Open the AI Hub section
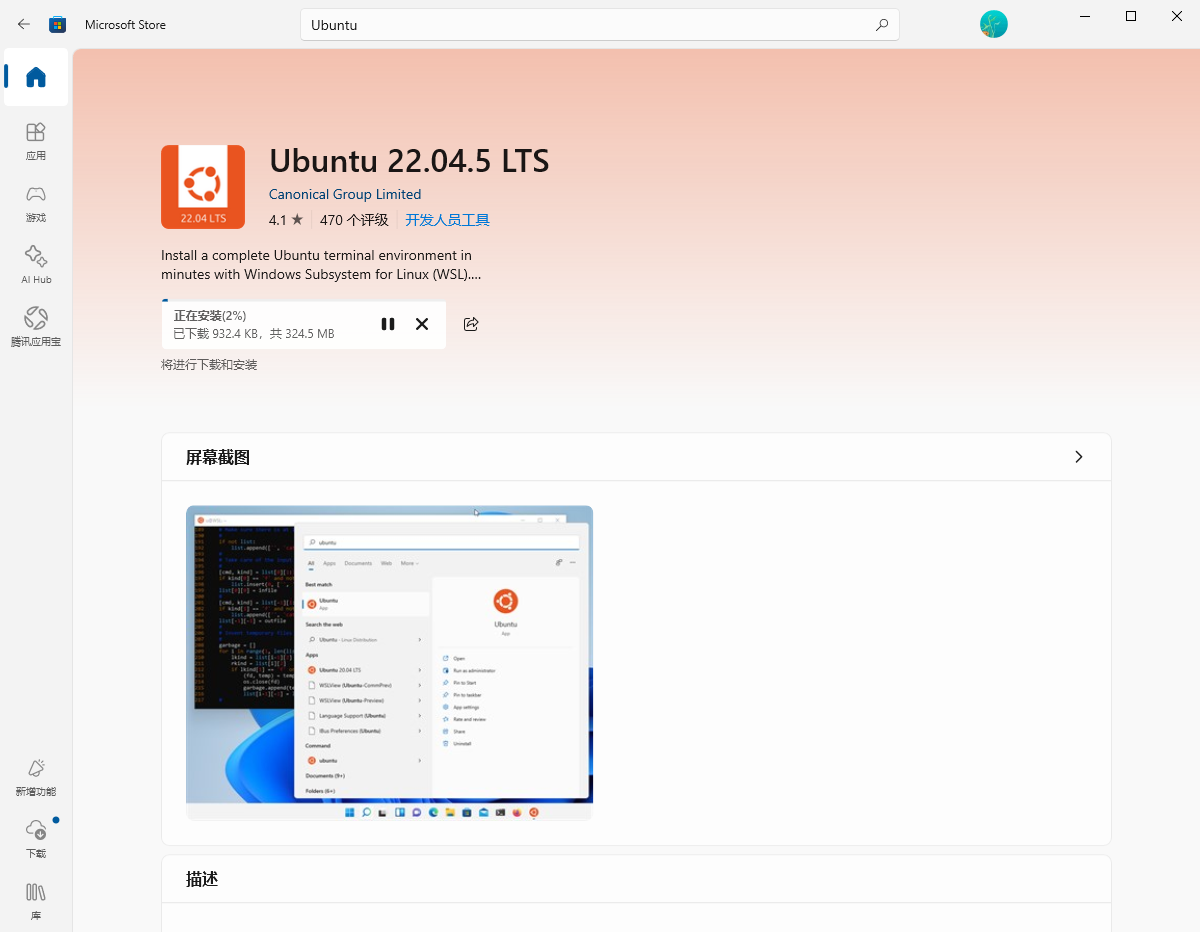1200x932 pixels. coord(36,265)
